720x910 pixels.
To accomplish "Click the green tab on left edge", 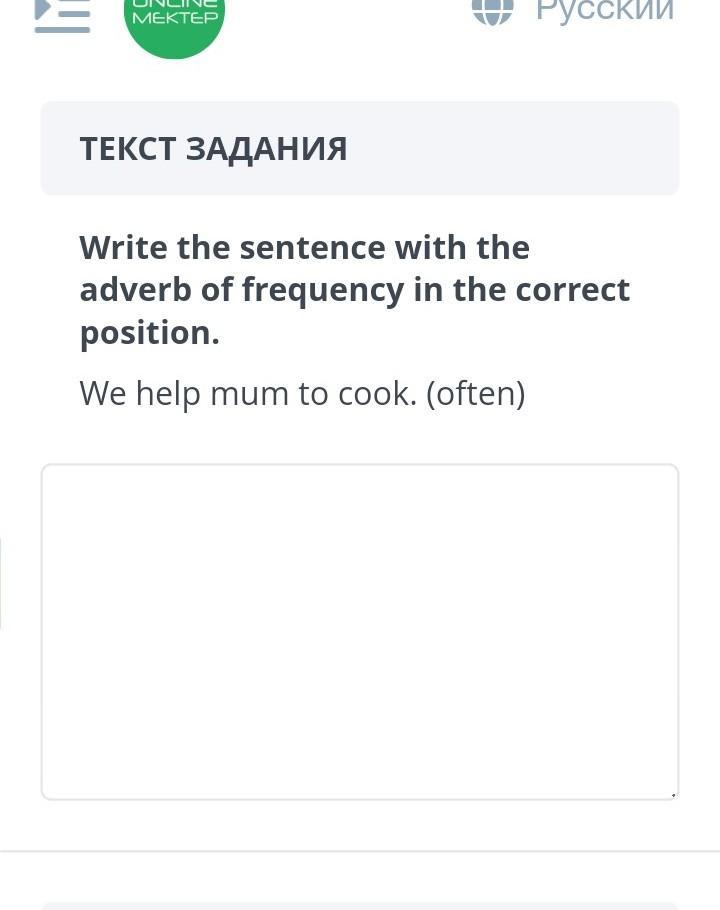I will tap(1, 583).
